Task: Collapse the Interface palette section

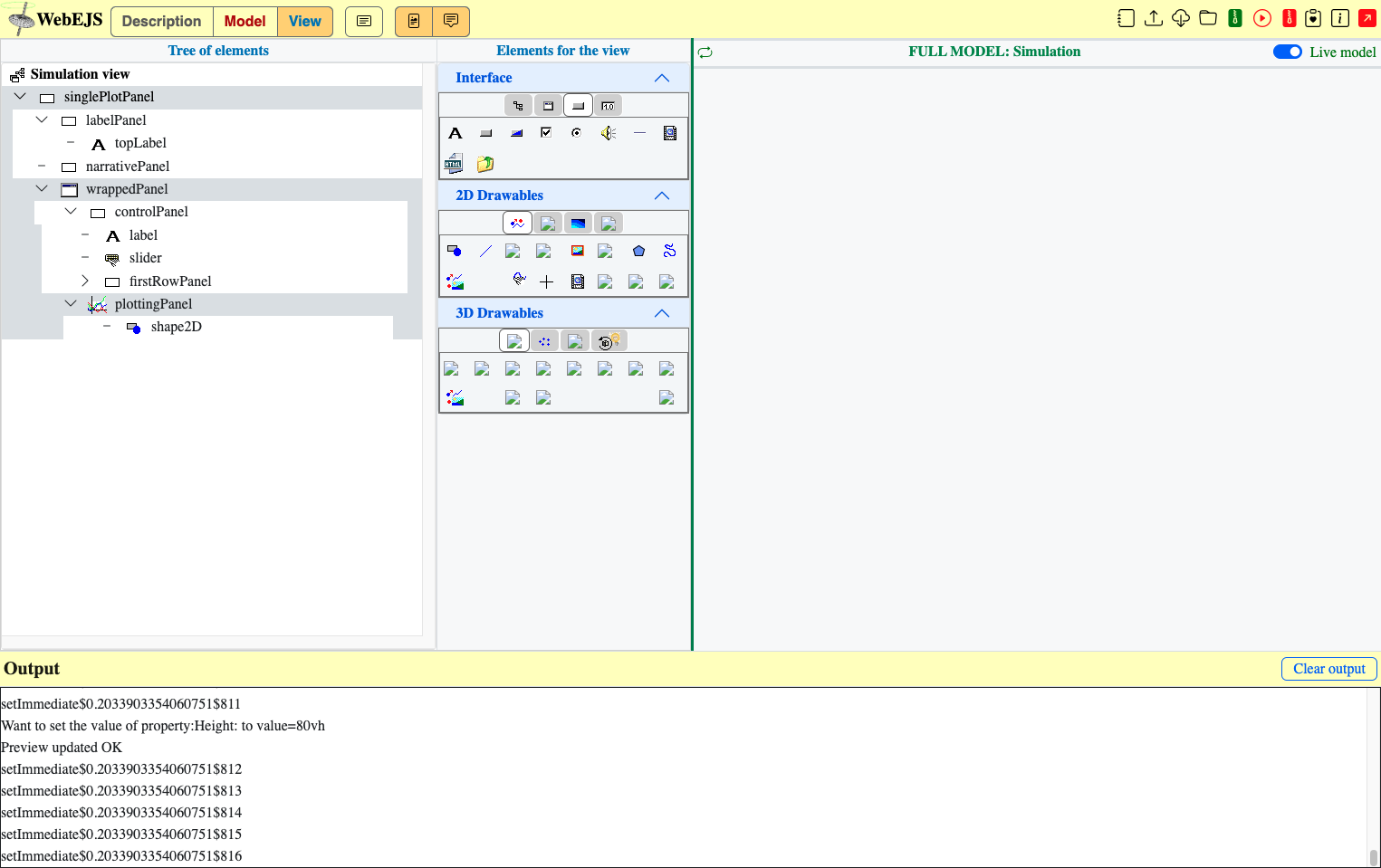Action: click(662, 78)
